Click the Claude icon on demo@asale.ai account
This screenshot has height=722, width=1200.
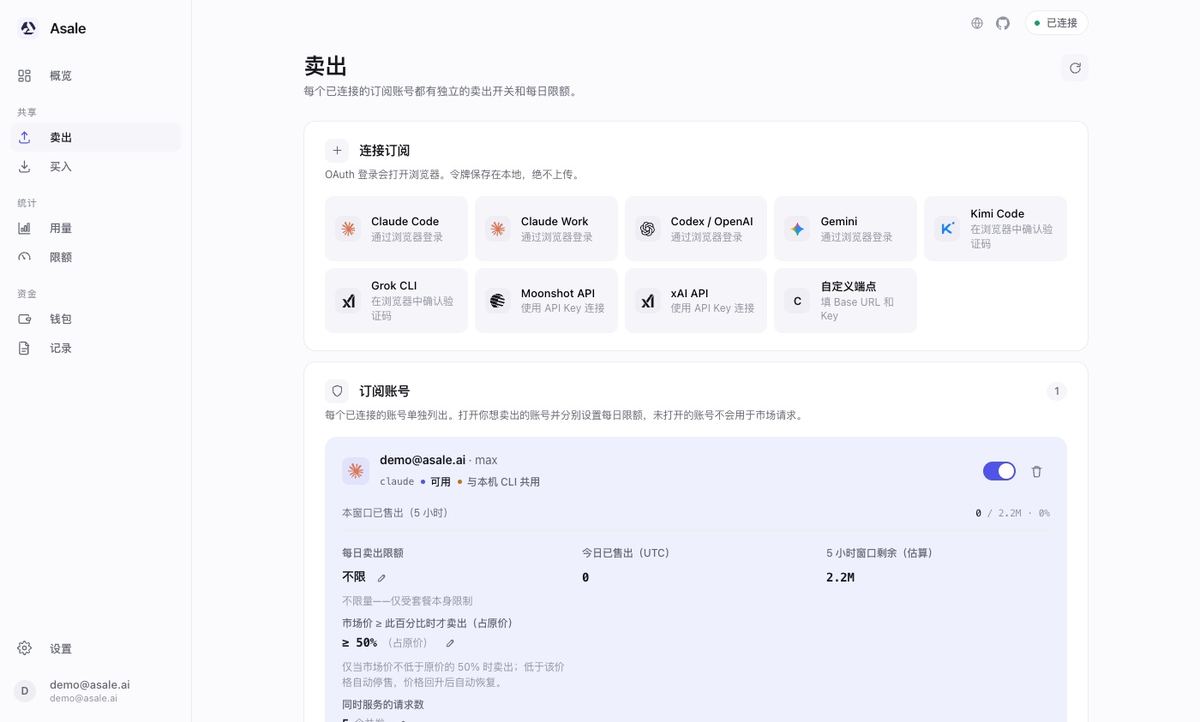click(x=355, y=471)
